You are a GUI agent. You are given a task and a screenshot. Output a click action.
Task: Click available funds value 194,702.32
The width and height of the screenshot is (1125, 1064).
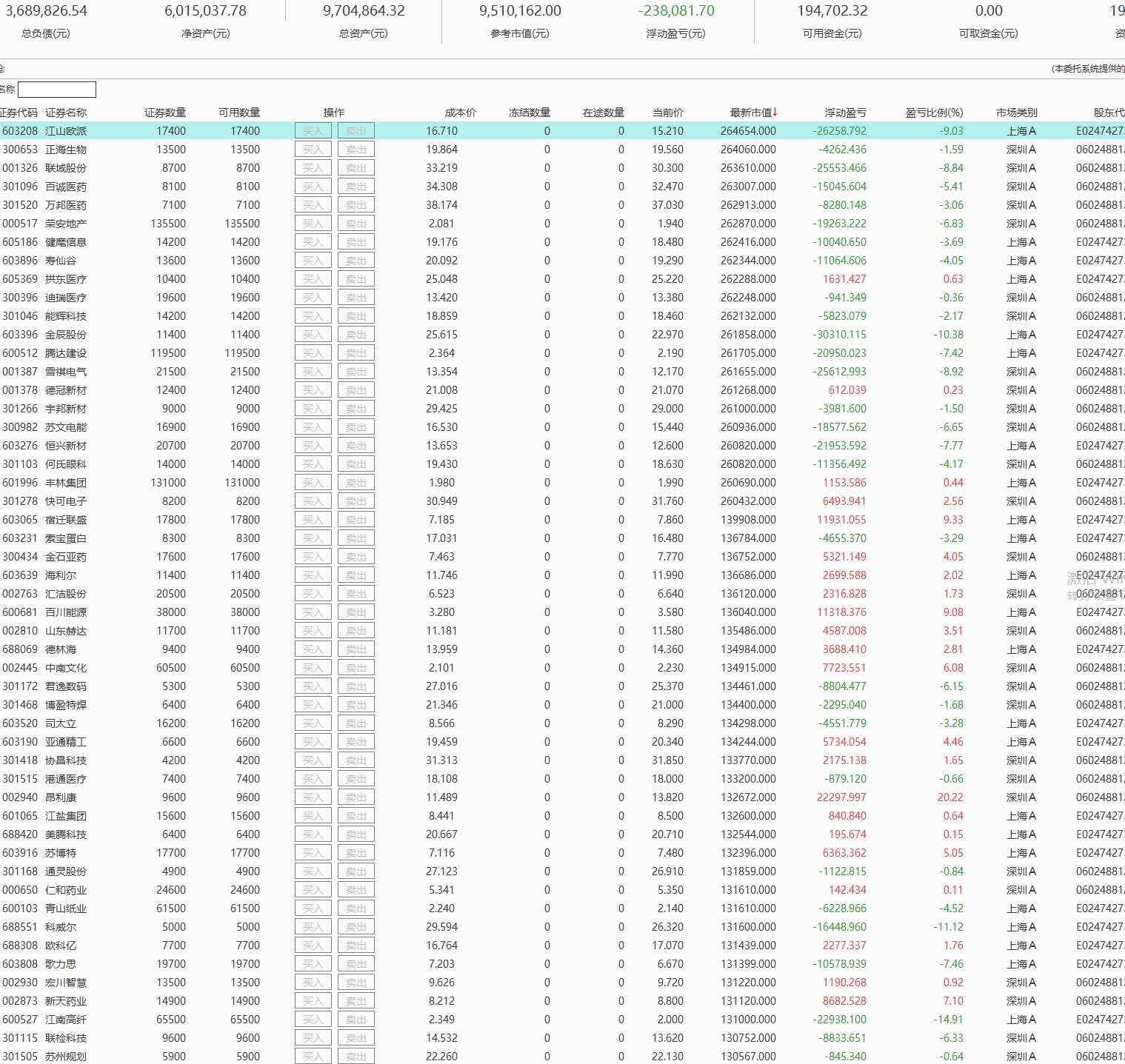pyautogui.click(x=832, y=11)
